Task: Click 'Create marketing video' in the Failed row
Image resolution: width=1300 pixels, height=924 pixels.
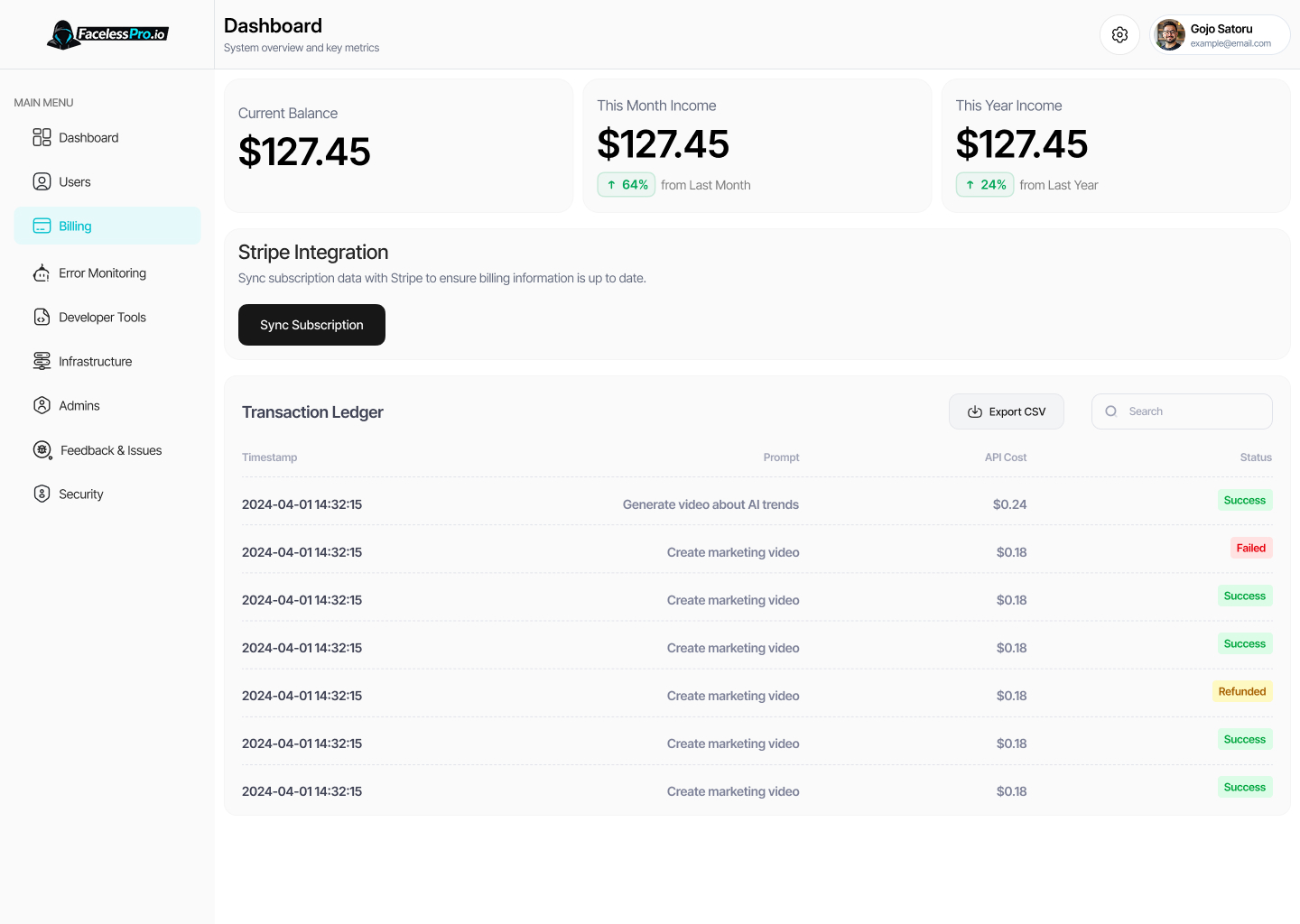Action: click(x=733, y=552)
